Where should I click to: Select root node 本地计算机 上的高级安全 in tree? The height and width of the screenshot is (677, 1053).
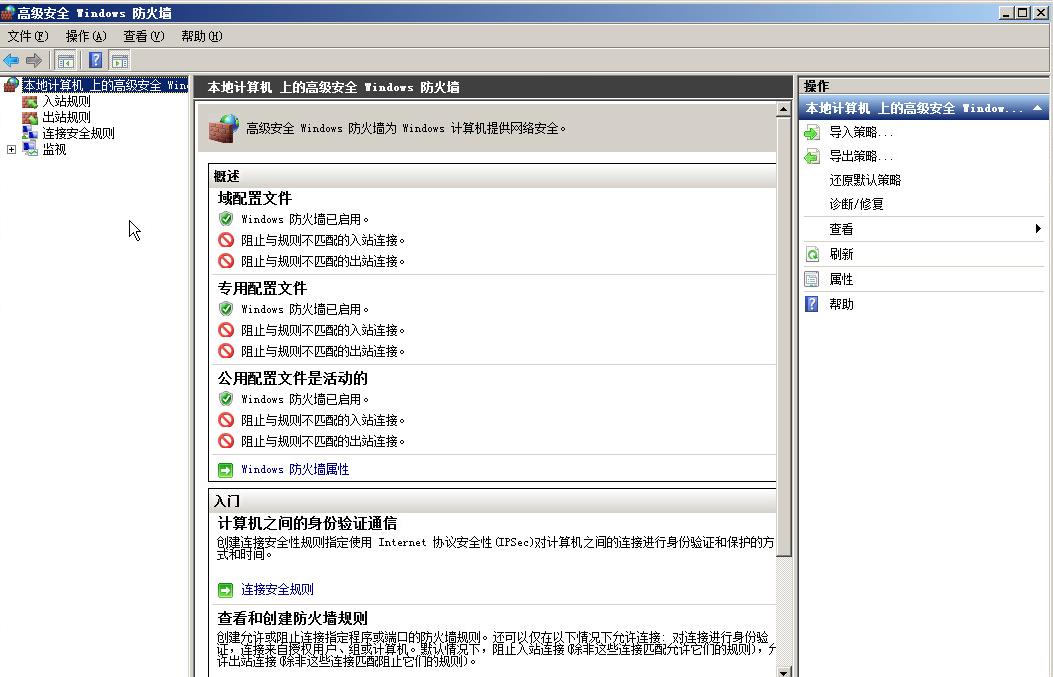[105, 85]
